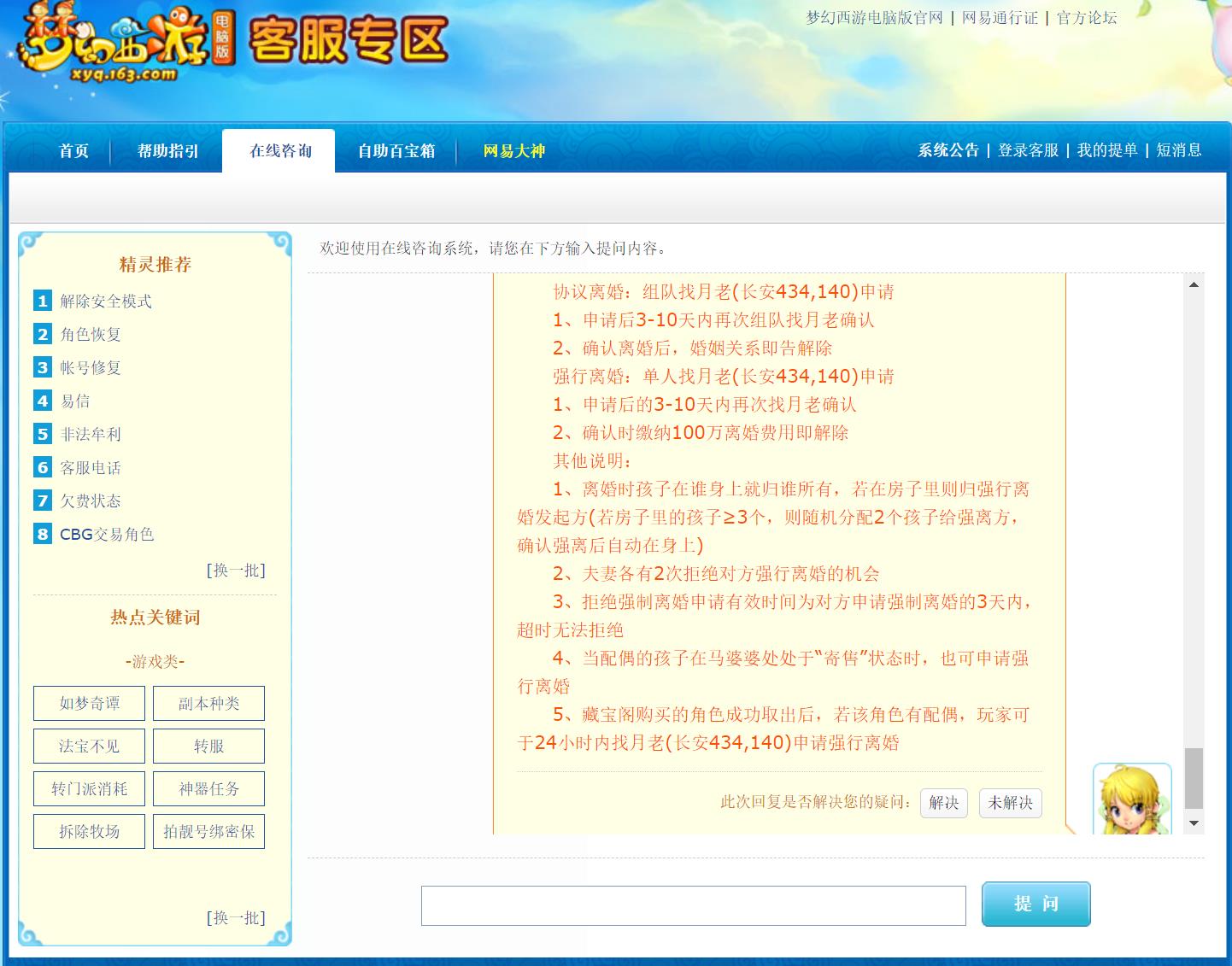Click the 解决 feedback button

[943, 803]
